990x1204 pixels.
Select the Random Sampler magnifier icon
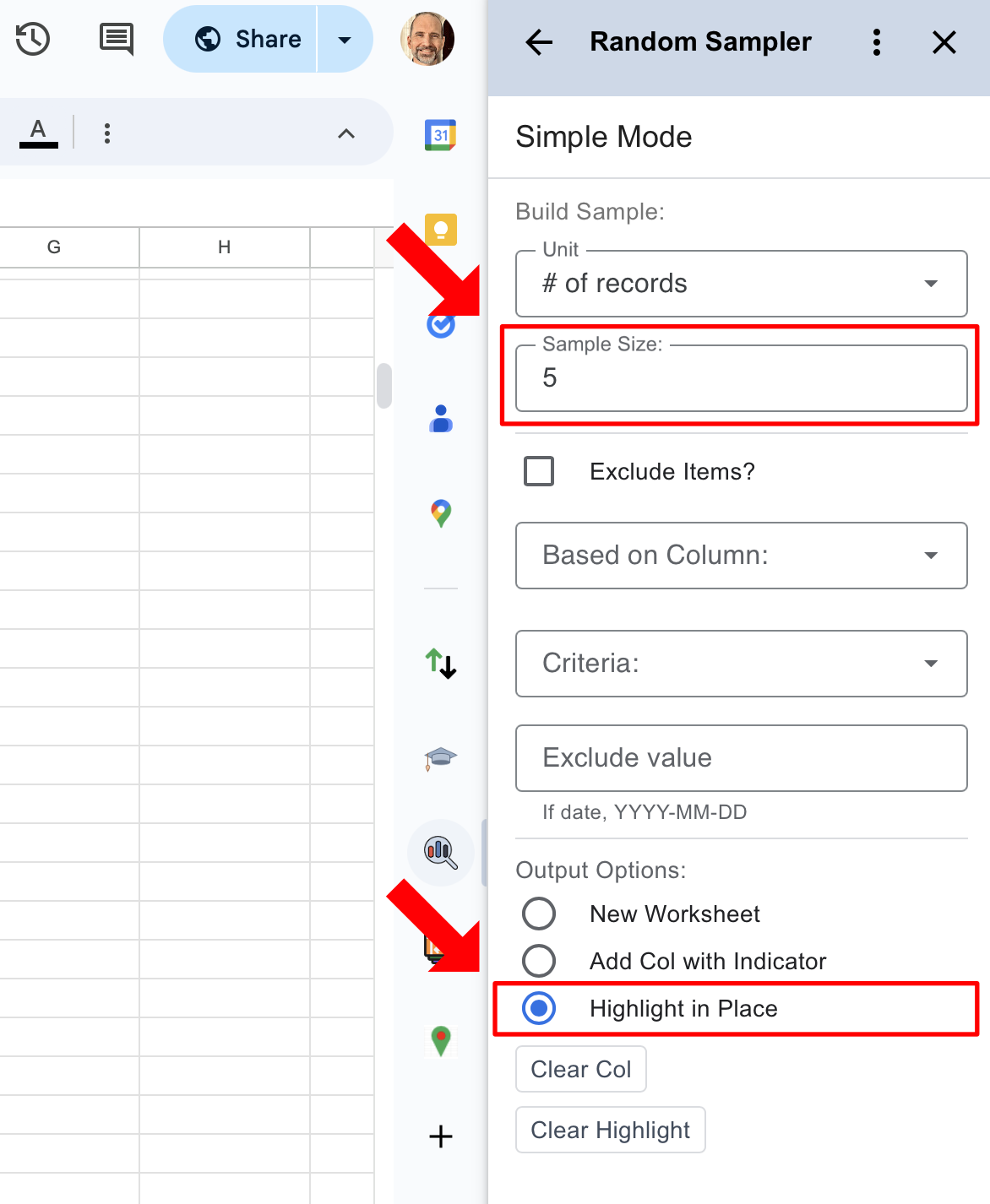(440, 853)
